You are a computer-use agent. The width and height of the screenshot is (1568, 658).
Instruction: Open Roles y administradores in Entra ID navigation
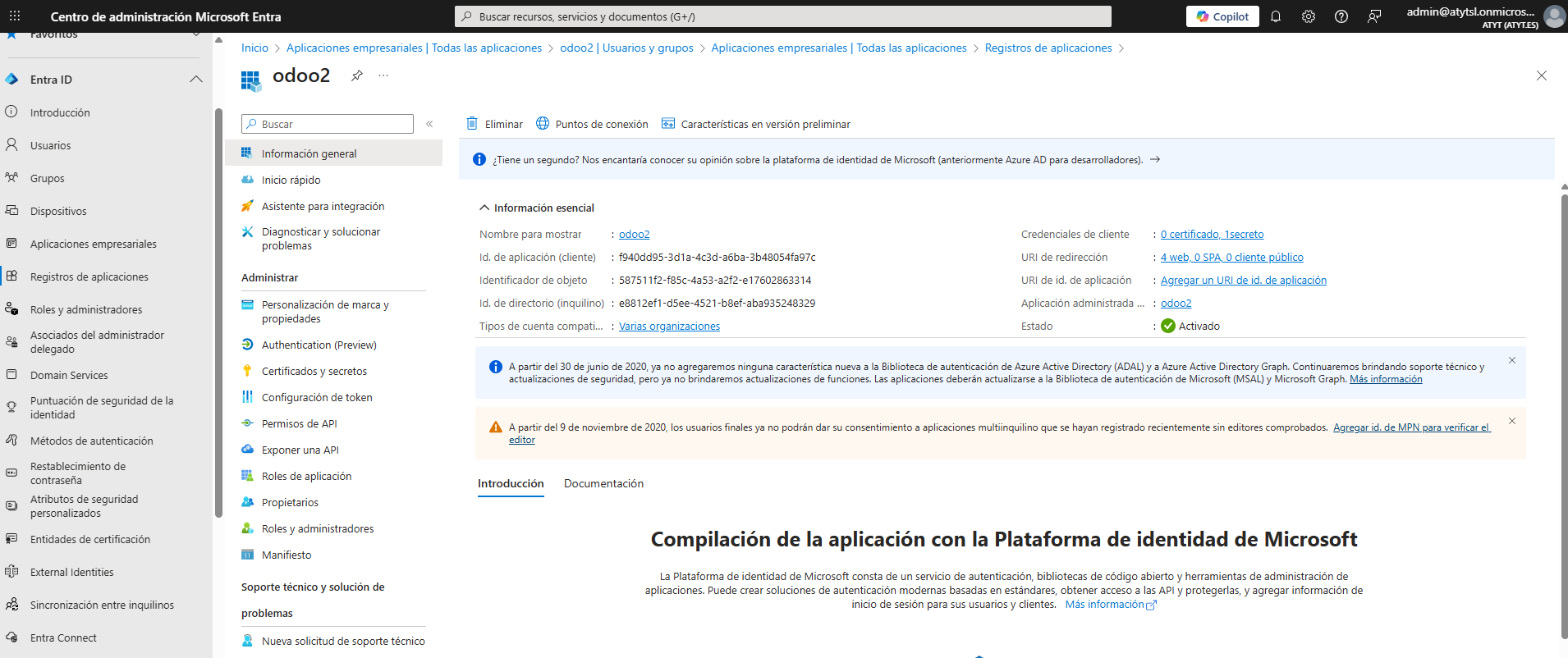pyautogui.click(x=85, y=309)
